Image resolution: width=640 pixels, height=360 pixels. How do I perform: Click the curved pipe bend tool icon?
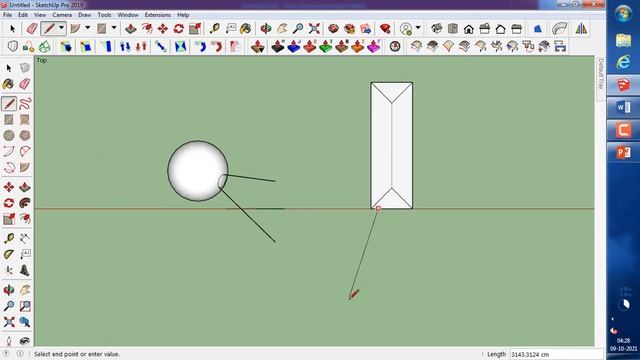point(560,29)
